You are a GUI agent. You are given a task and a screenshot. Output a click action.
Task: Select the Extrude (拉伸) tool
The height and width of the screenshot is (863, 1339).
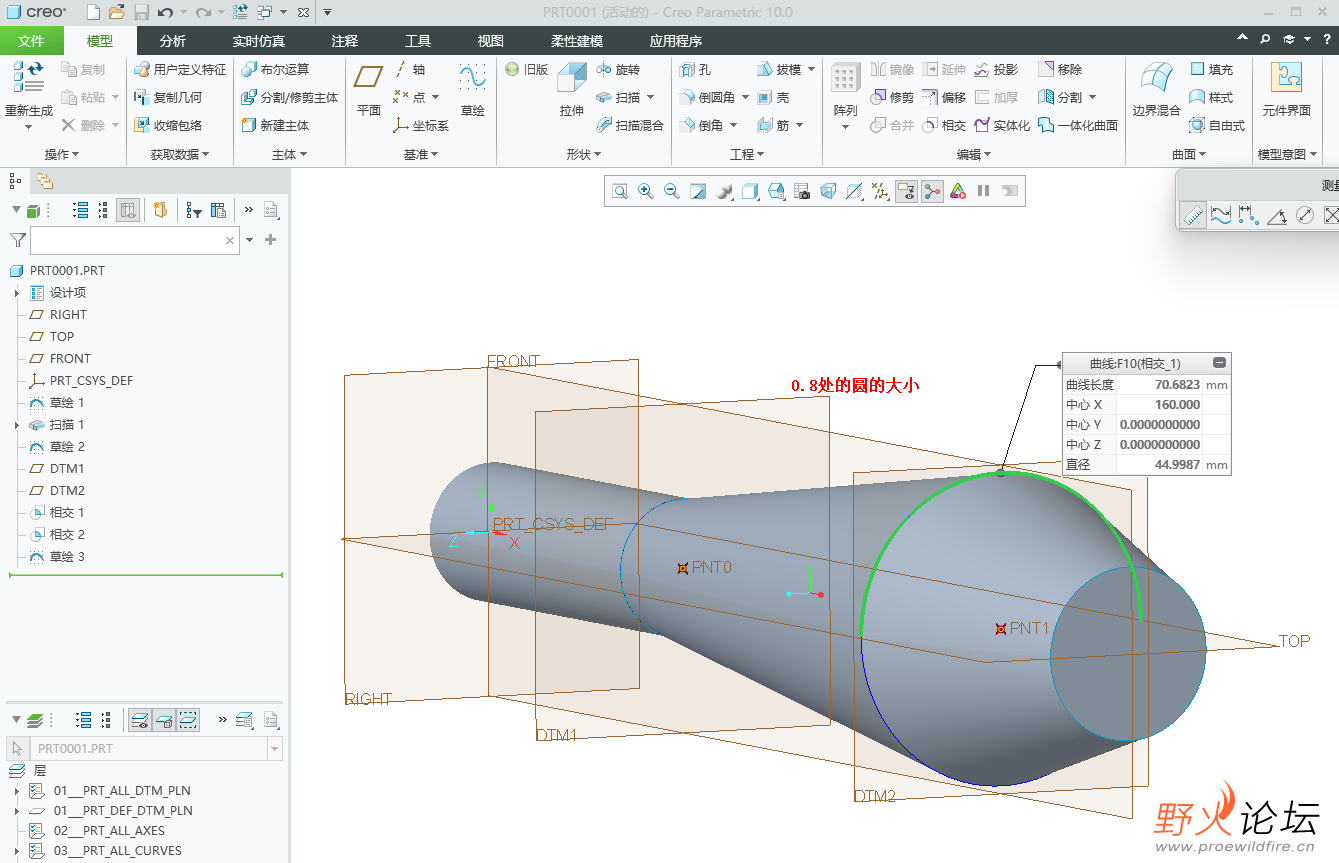pyautogui.click(x=572, y=90)
